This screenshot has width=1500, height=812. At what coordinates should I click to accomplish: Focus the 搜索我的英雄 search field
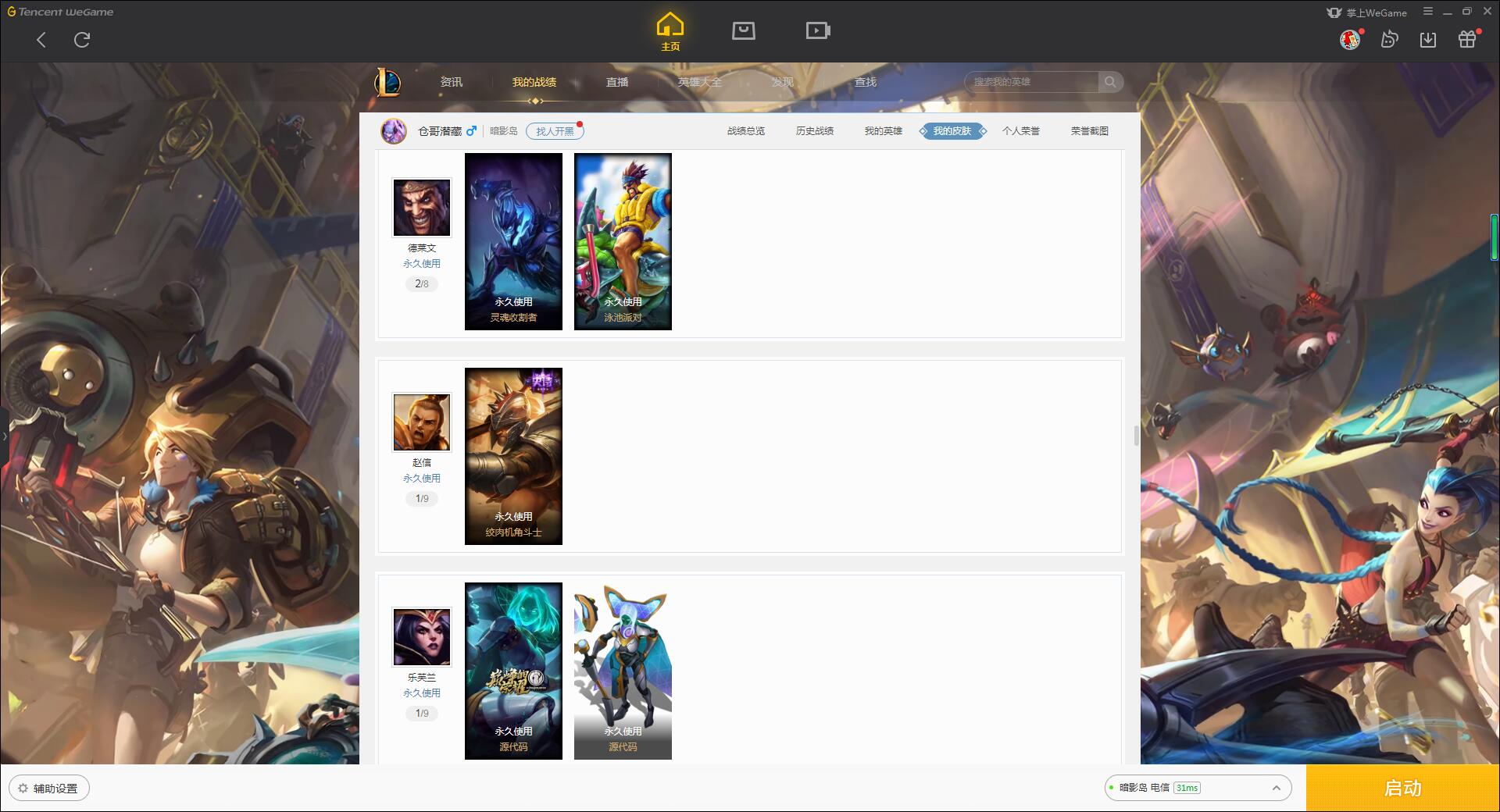click(x=1033, y=82)
